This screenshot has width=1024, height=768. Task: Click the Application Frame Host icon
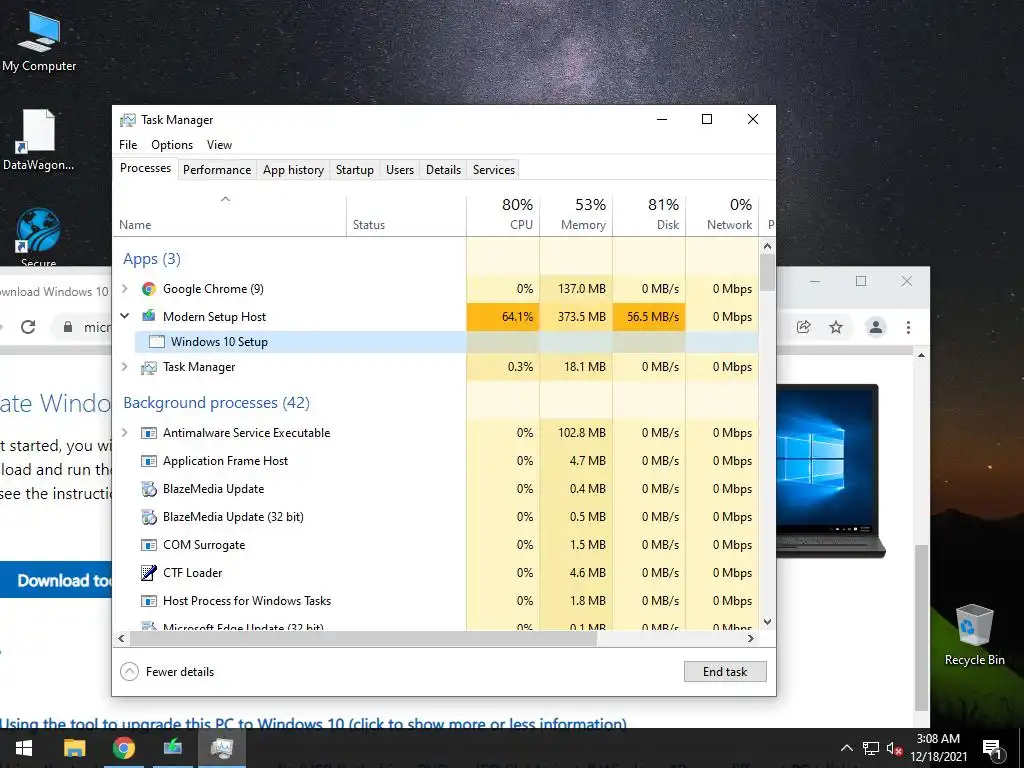coord(149,461)
